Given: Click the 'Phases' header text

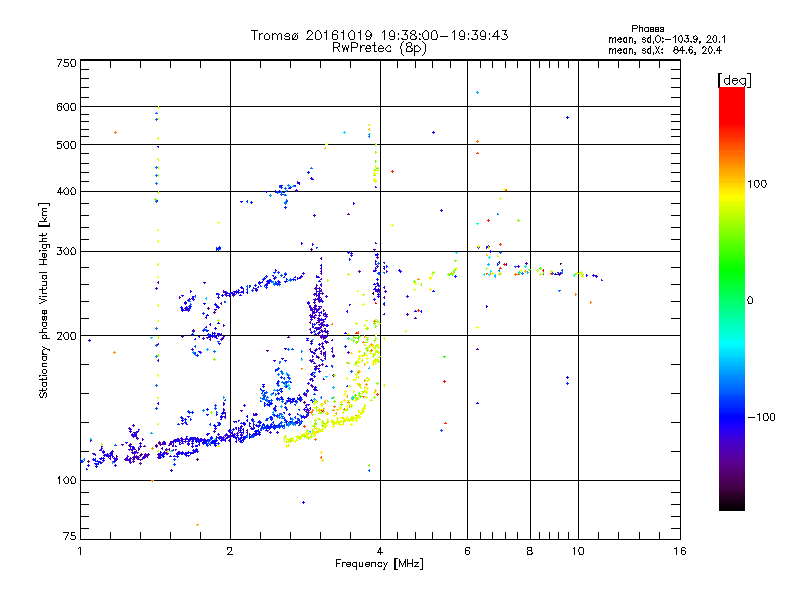Looking at the screenshot, I should [x=647, y=29].
